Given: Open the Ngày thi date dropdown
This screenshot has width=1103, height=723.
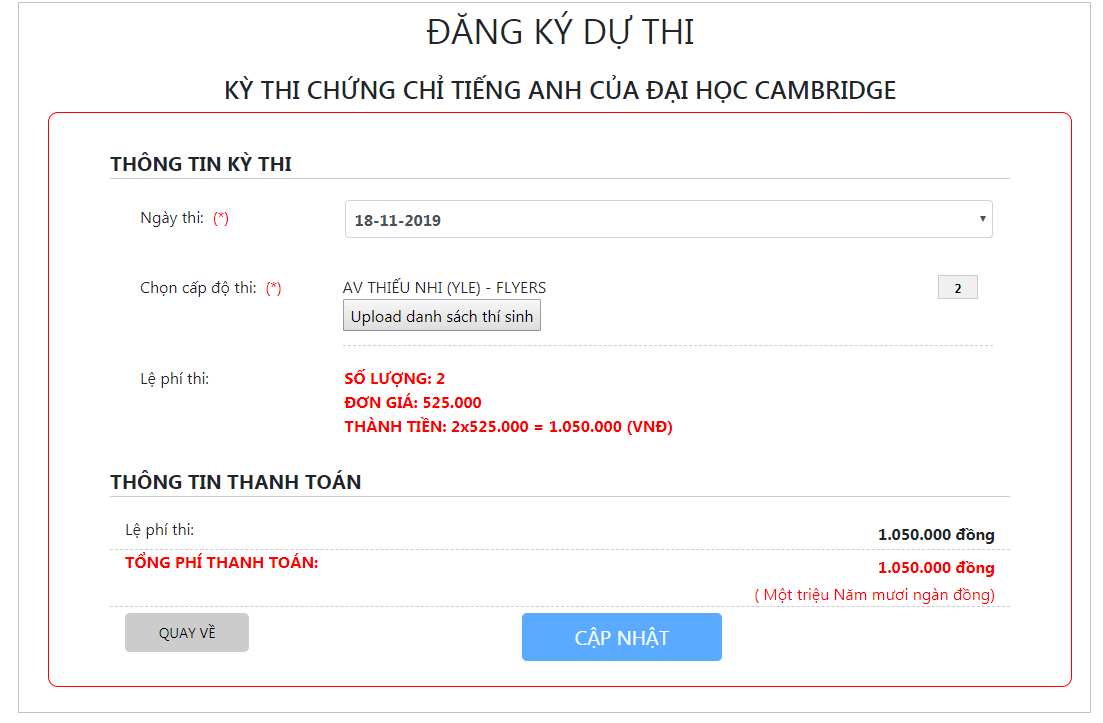Looking at the screenshot, I should click(668, 219).
